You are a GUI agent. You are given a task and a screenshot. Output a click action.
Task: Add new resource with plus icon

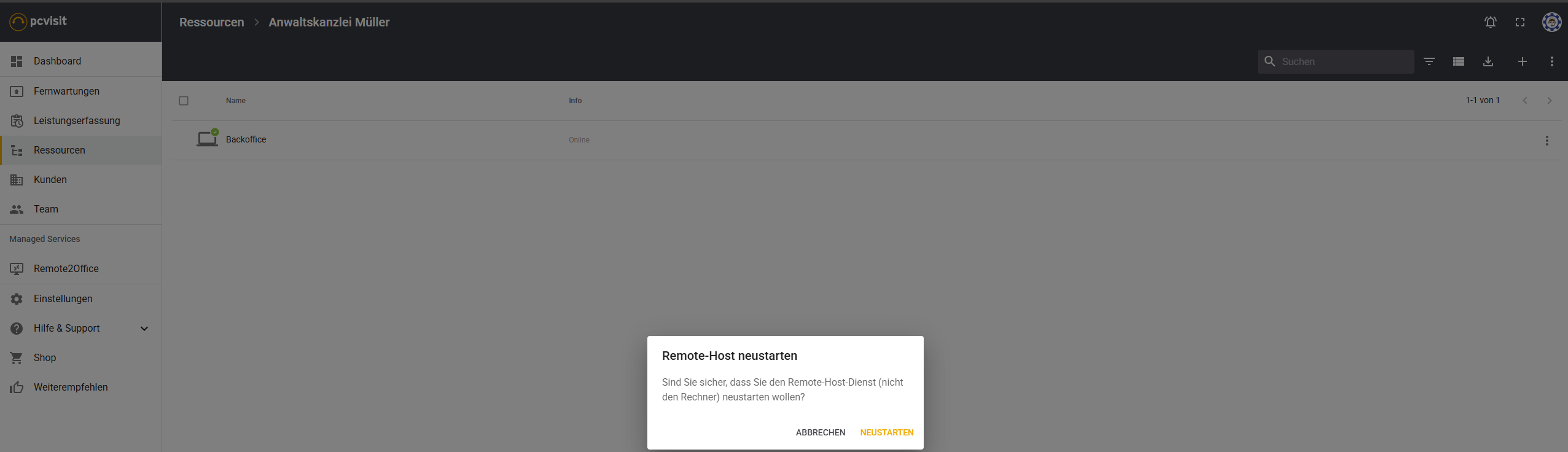click(1523, 61)
